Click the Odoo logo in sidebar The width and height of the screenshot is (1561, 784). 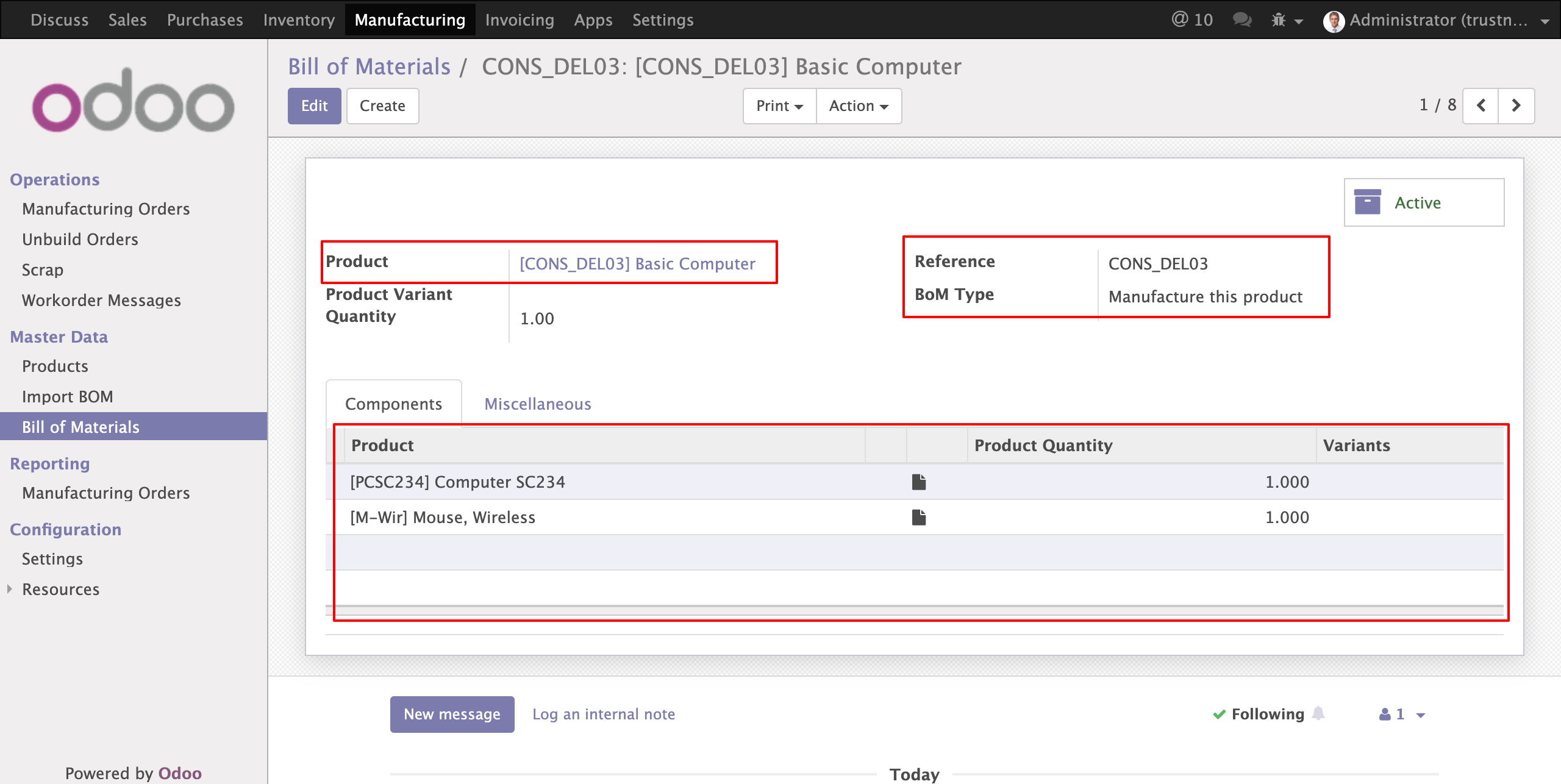[x=133, y=101]
